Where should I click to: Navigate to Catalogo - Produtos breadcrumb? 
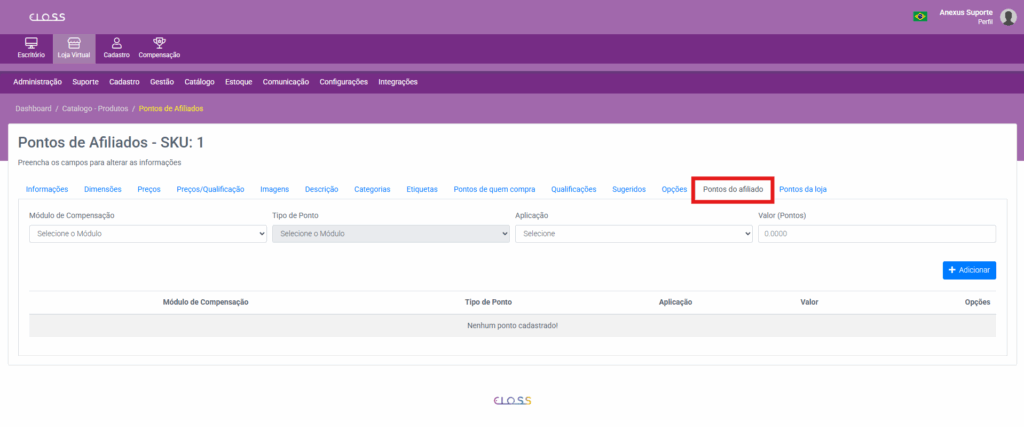pos(95,108)
